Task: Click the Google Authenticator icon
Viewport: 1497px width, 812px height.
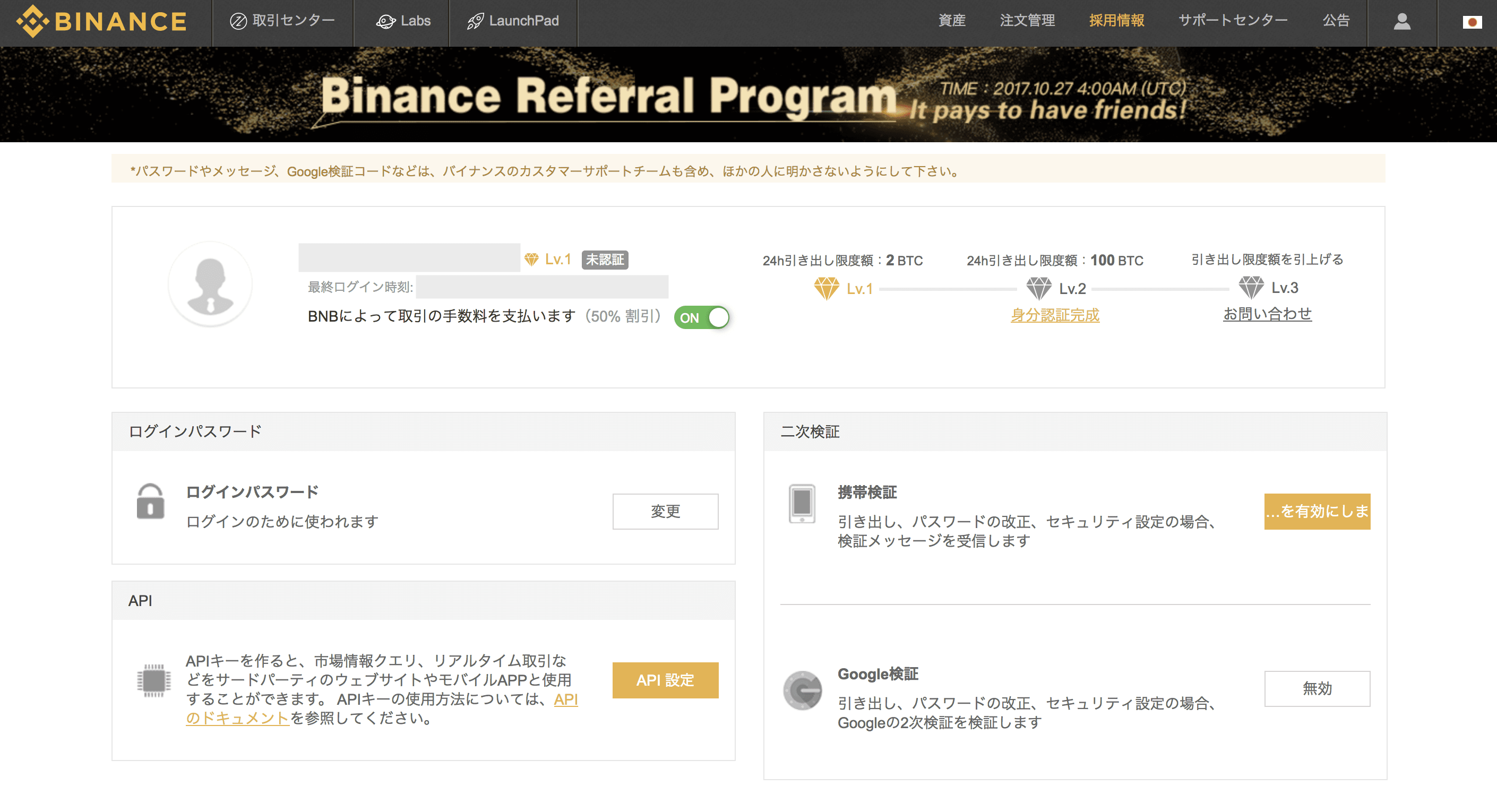Action: click(803, 690)
